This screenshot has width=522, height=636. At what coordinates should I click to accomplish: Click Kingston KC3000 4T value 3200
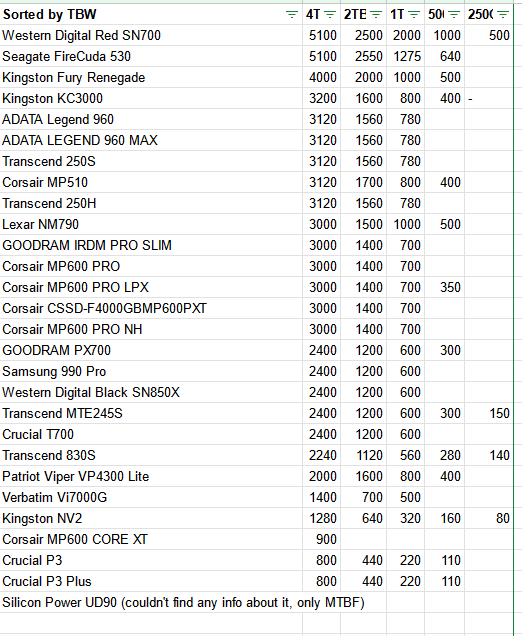[321, 99]
